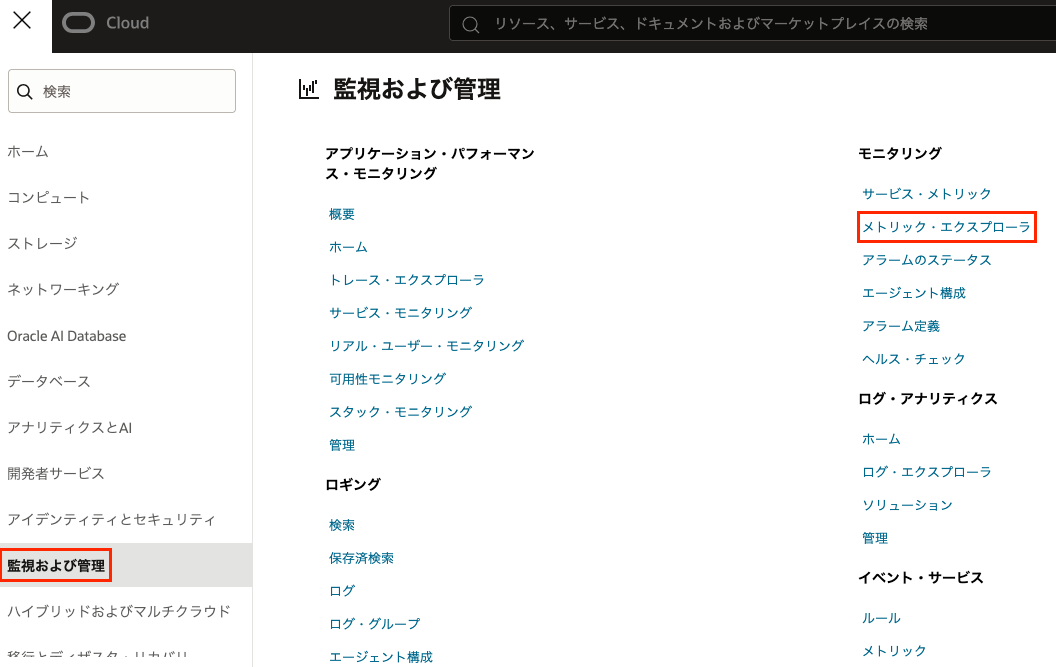This screenshot has height=667, width=1056.
Task: Click アプリケーション・パフォーマンス・モニタリング heading
Action: click(x=430, y=164)
